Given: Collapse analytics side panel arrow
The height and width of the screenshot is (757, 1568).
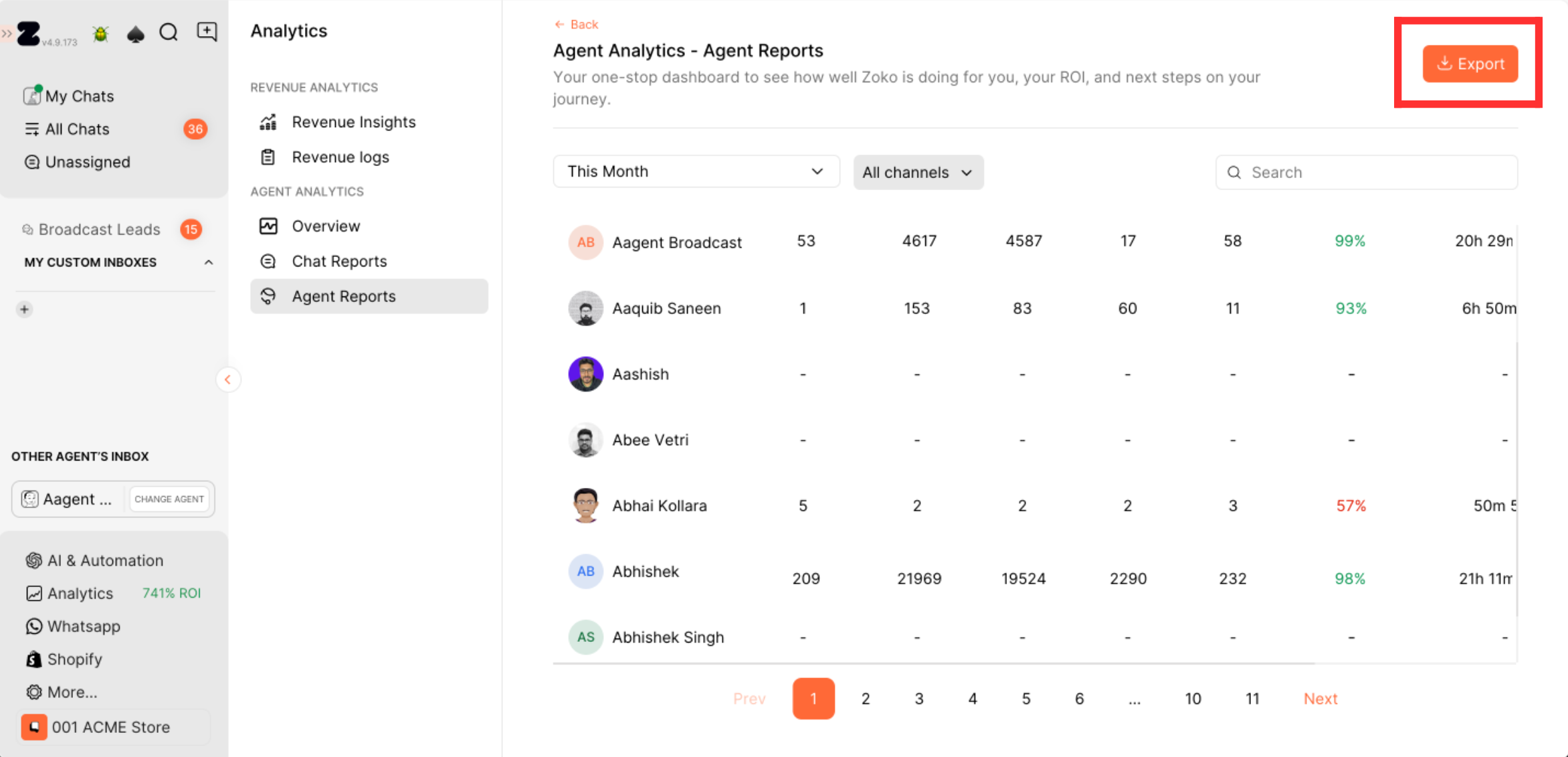Looking at the screenshot, I should (227, 380).
